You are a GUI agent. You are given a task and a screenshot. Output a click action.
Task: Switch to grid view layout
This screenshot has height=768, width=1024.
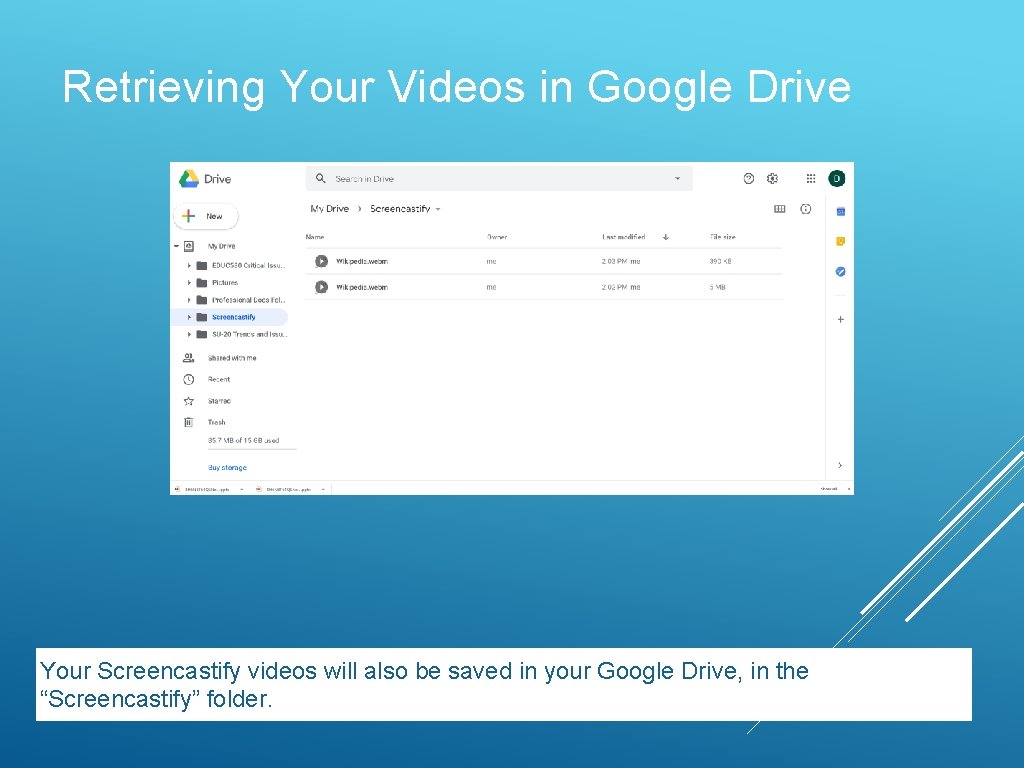[x=779, y=208]
